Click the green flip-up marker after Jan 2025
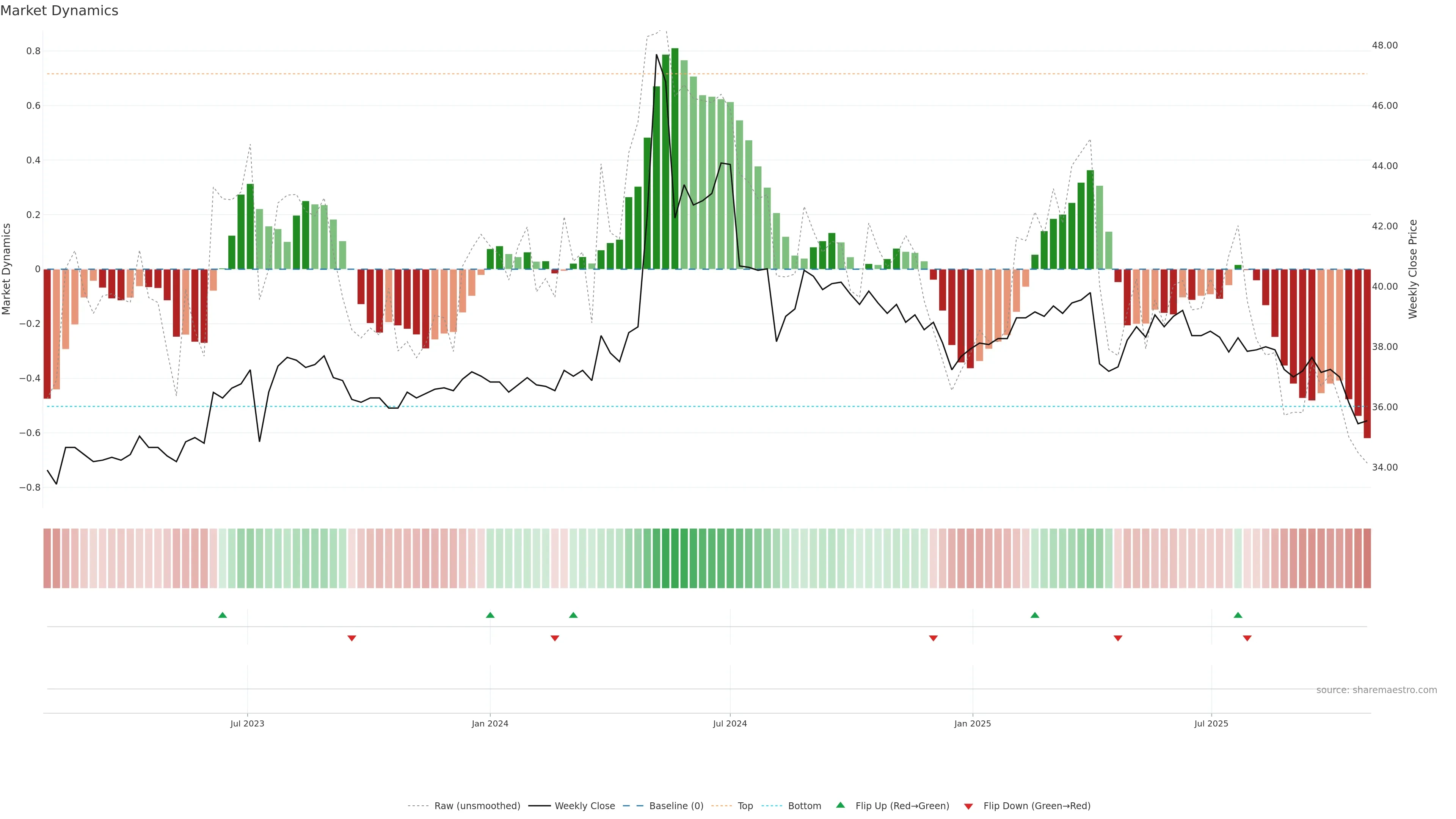The width and height of the screenshot is (1456, 819). (1034, 615)
